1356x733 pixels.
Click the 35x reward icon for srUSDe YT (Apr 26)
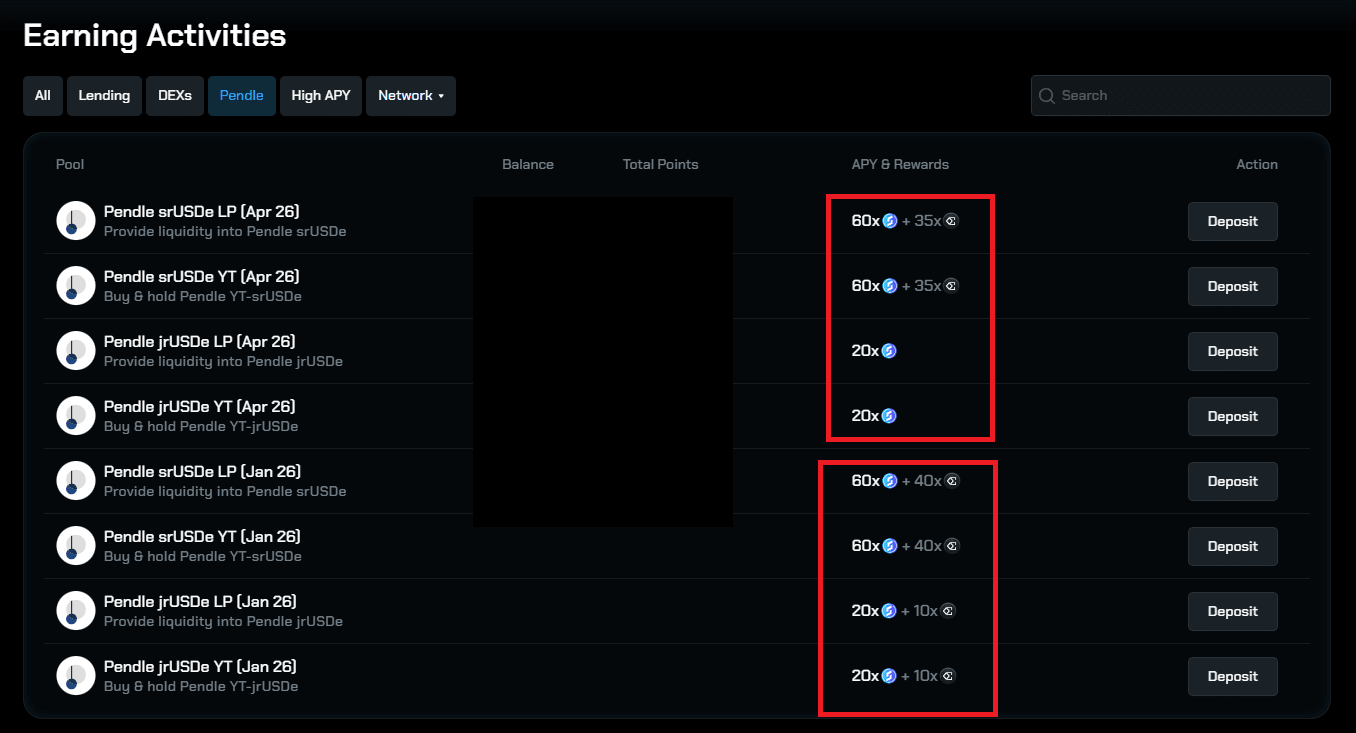point(951,286)
